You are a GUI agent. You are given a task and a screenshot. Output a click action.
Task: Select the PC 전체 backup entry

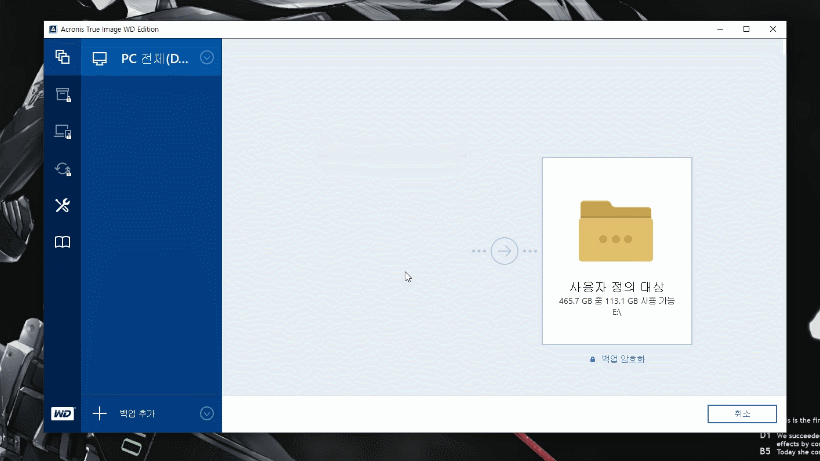151,57
